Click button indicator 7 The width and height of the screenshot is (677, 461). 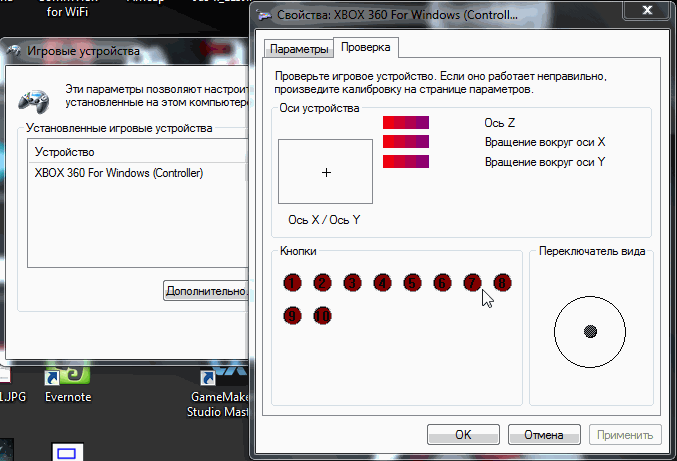point(472,283)
